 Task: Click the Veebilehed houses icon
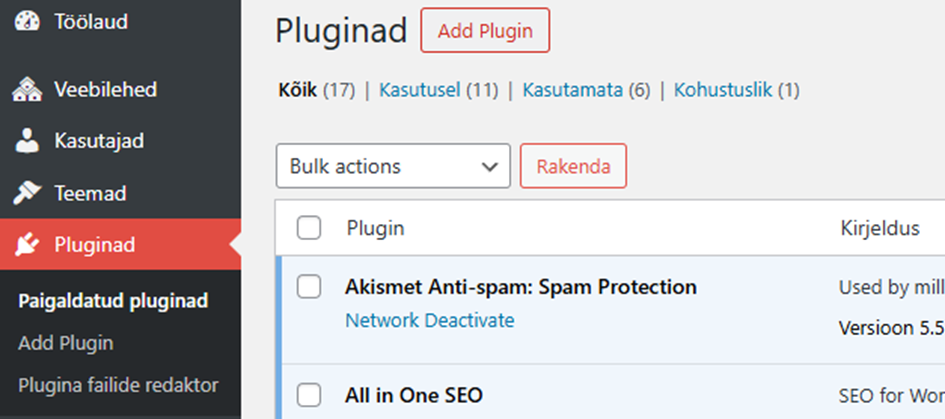[27, 90]
